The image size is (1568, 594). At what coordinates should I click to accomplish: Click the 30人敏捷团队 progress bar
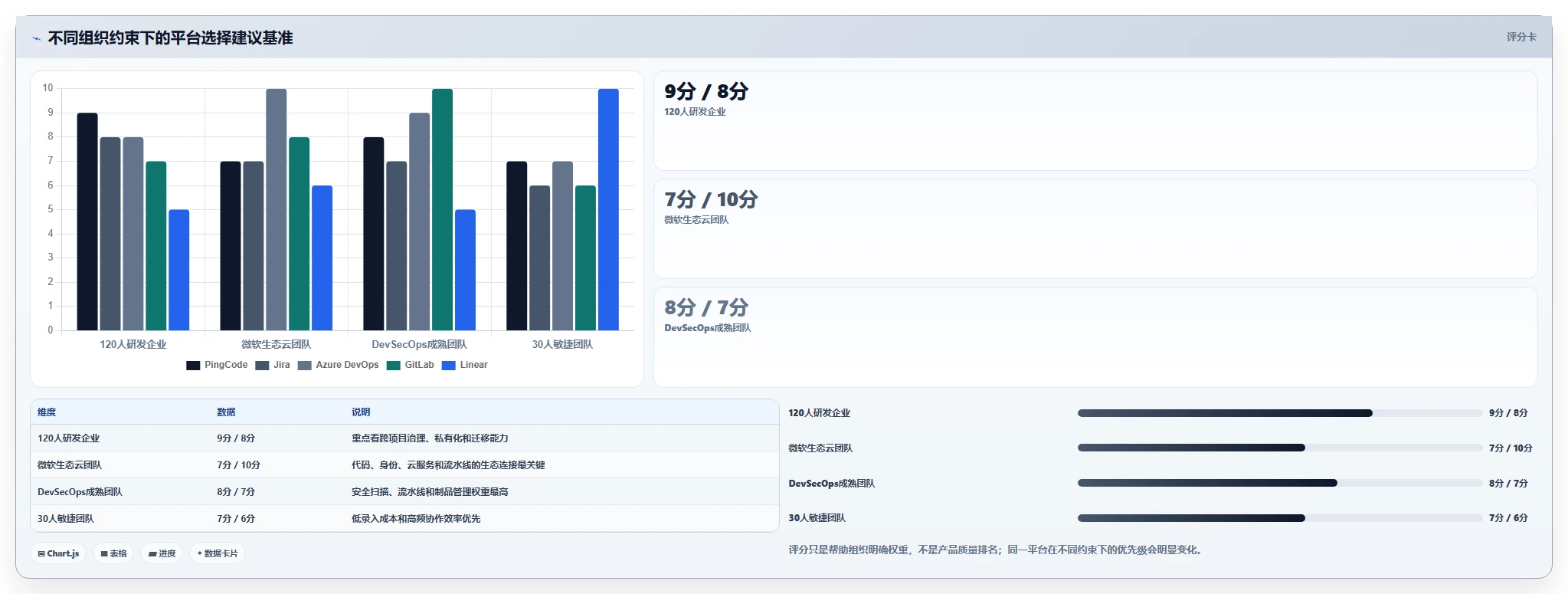[1279, 518]
